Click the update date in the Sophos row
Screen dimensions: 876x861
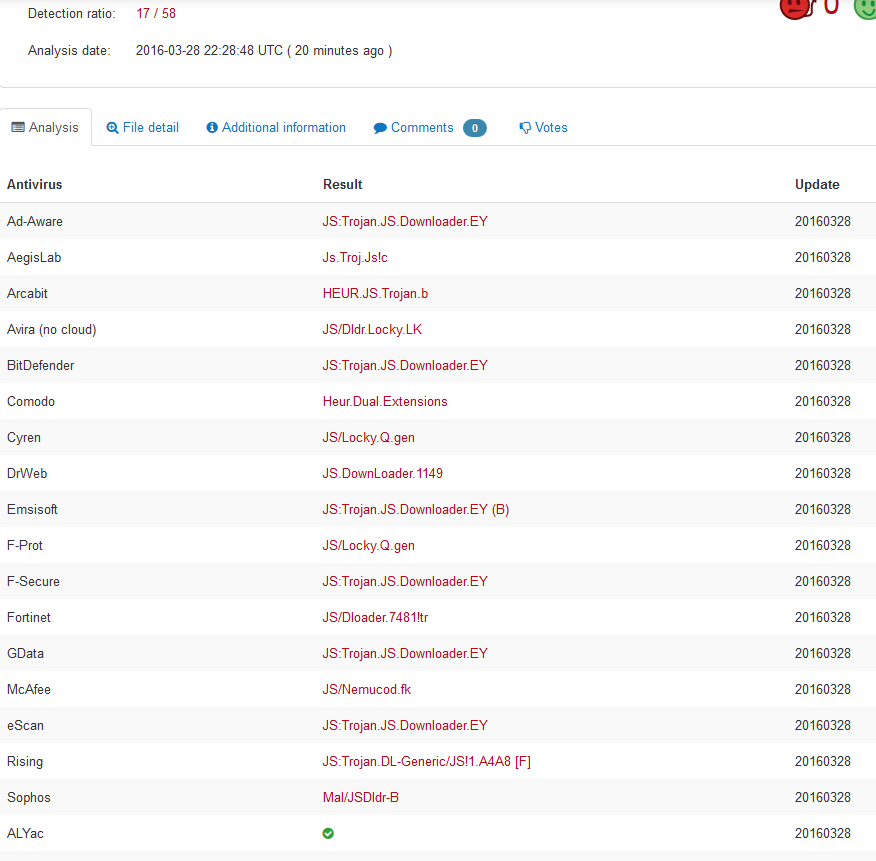click(822, 797)
